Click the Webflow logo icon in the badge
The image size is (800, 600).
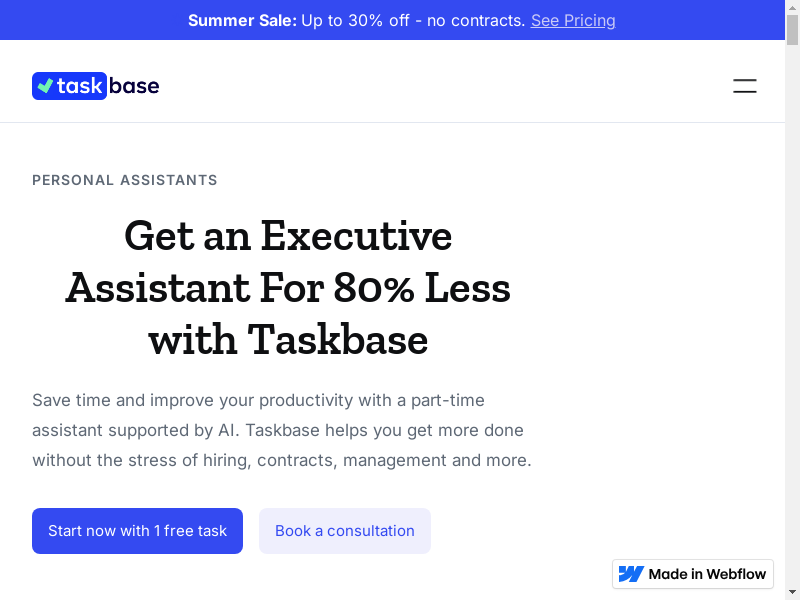pyautogui.click(x=631, y=574)
